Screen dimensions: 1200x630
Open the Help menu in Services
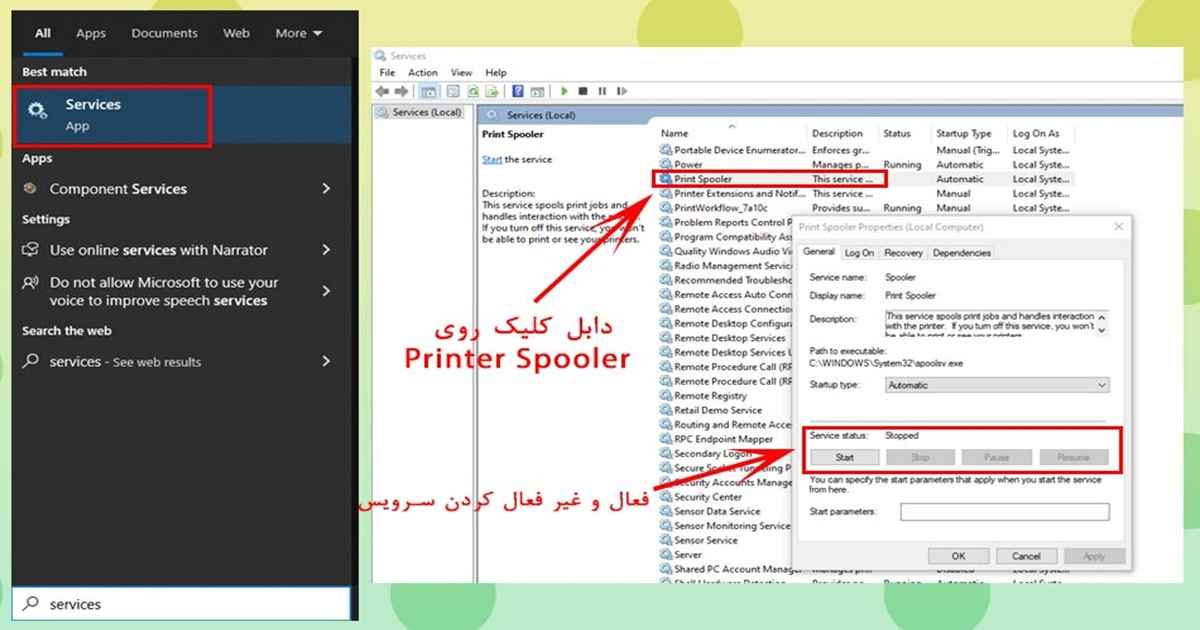coord(496,73)
